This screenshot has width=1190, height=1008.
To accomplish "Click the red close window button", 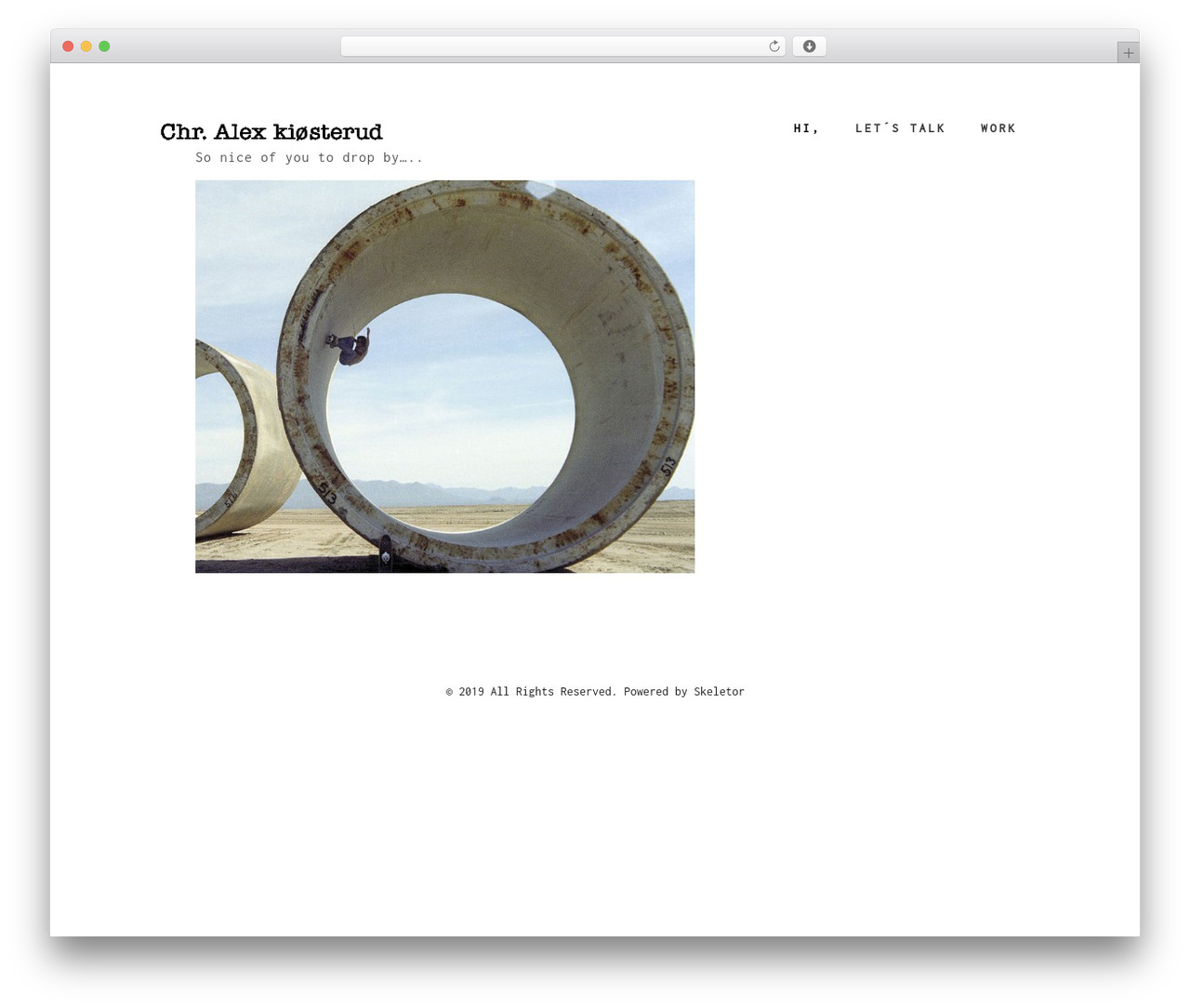I will [x=68, y=46].
